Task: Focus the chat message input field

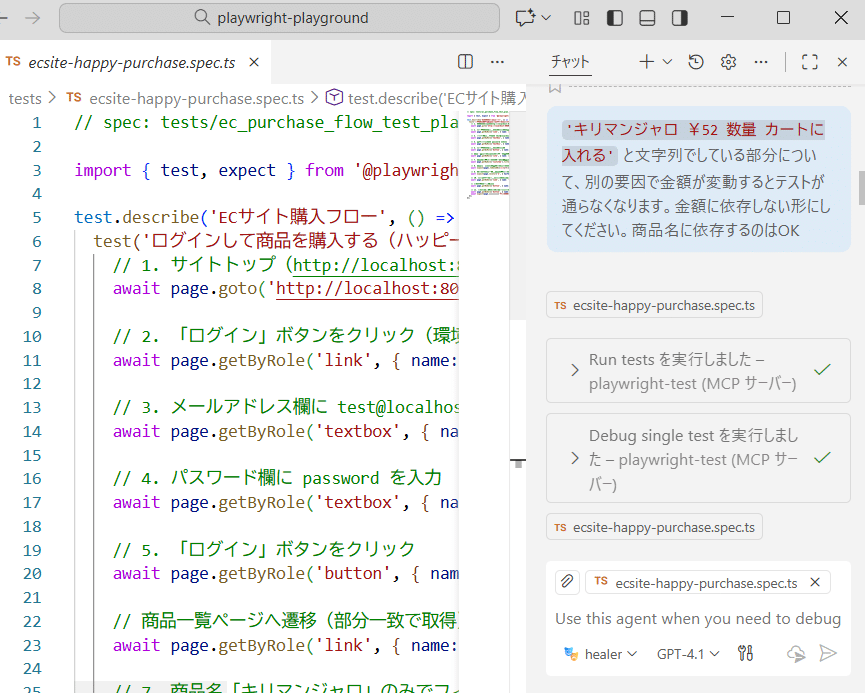Action: click(x=697, y=619)
